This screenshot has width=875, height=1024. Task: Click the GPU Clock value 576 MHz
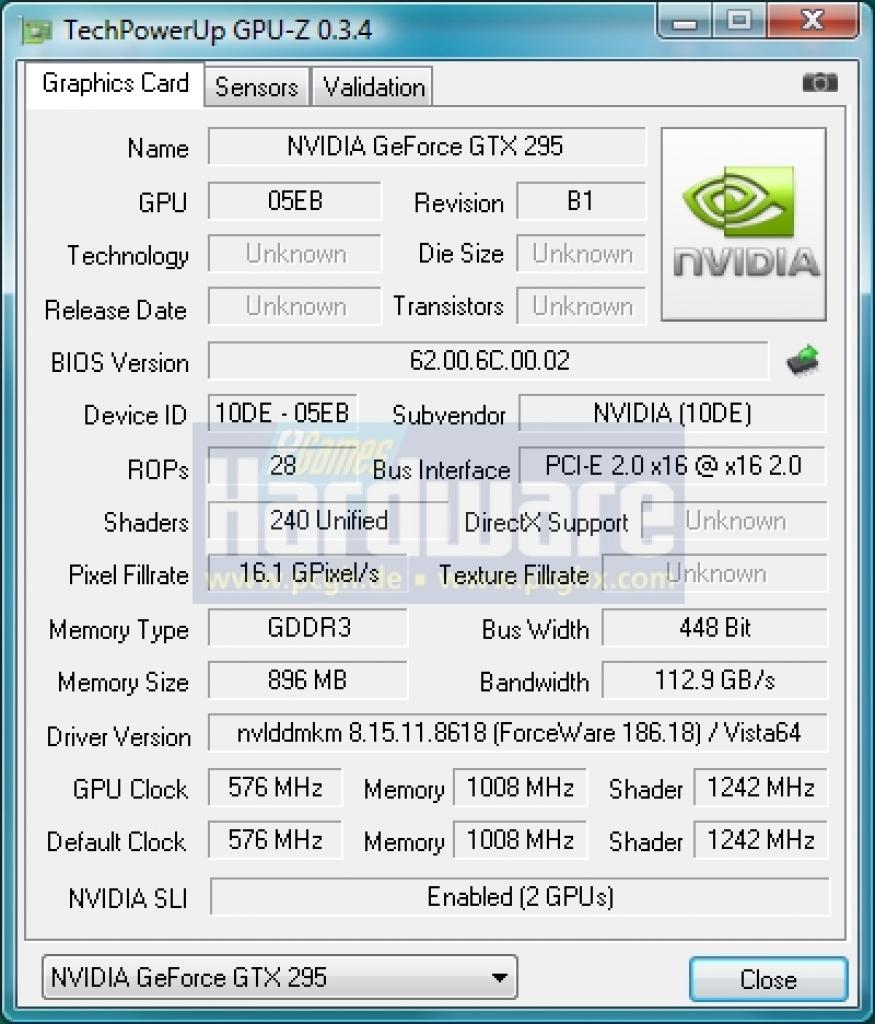[275, 788]
